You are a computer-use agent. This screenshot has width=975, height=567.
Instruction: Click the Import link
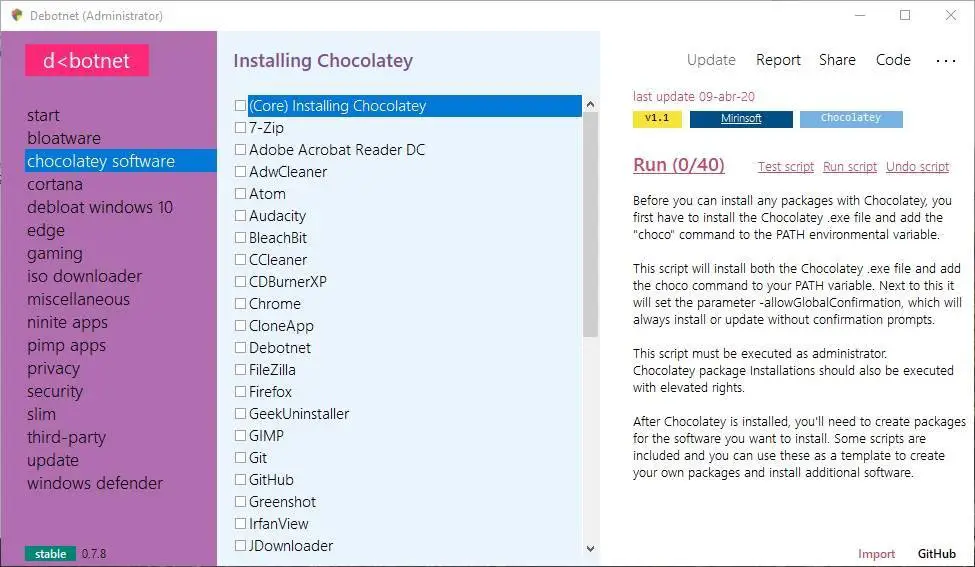pos(876,554)
